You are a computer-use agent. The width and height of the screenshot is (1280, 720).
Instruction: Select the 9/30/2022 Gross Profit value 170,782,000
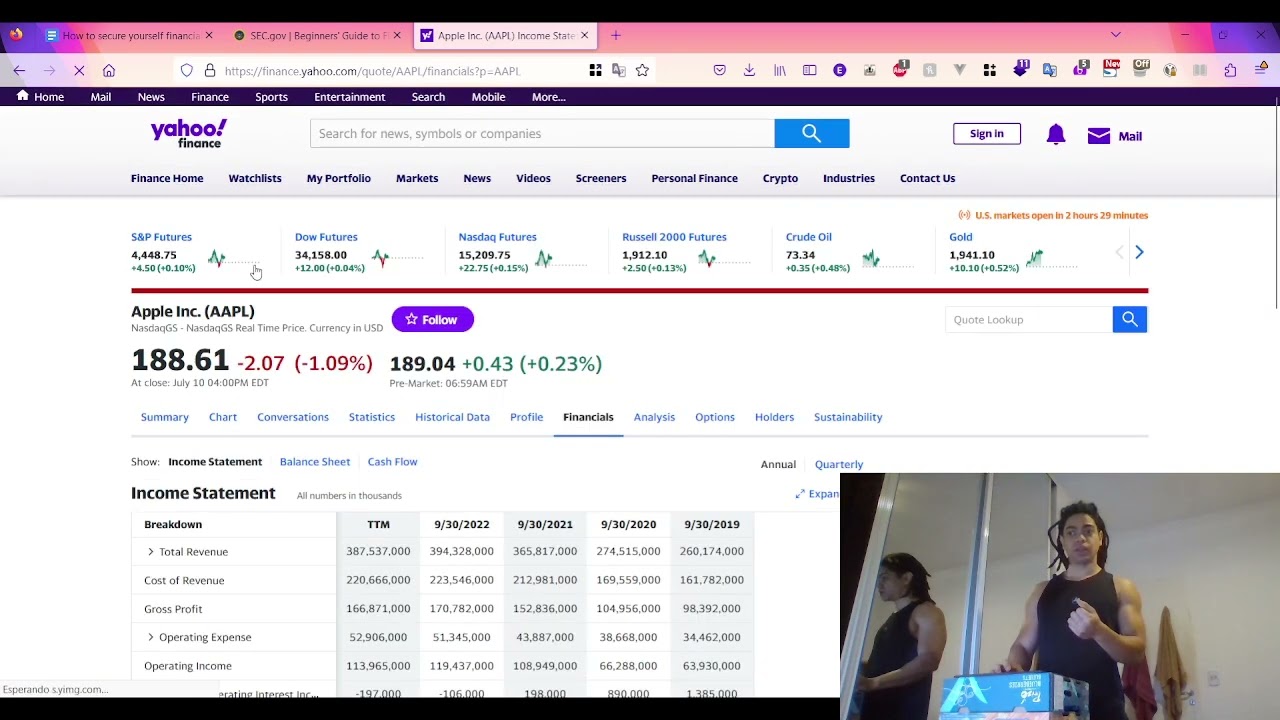click(x=461, y=608)
